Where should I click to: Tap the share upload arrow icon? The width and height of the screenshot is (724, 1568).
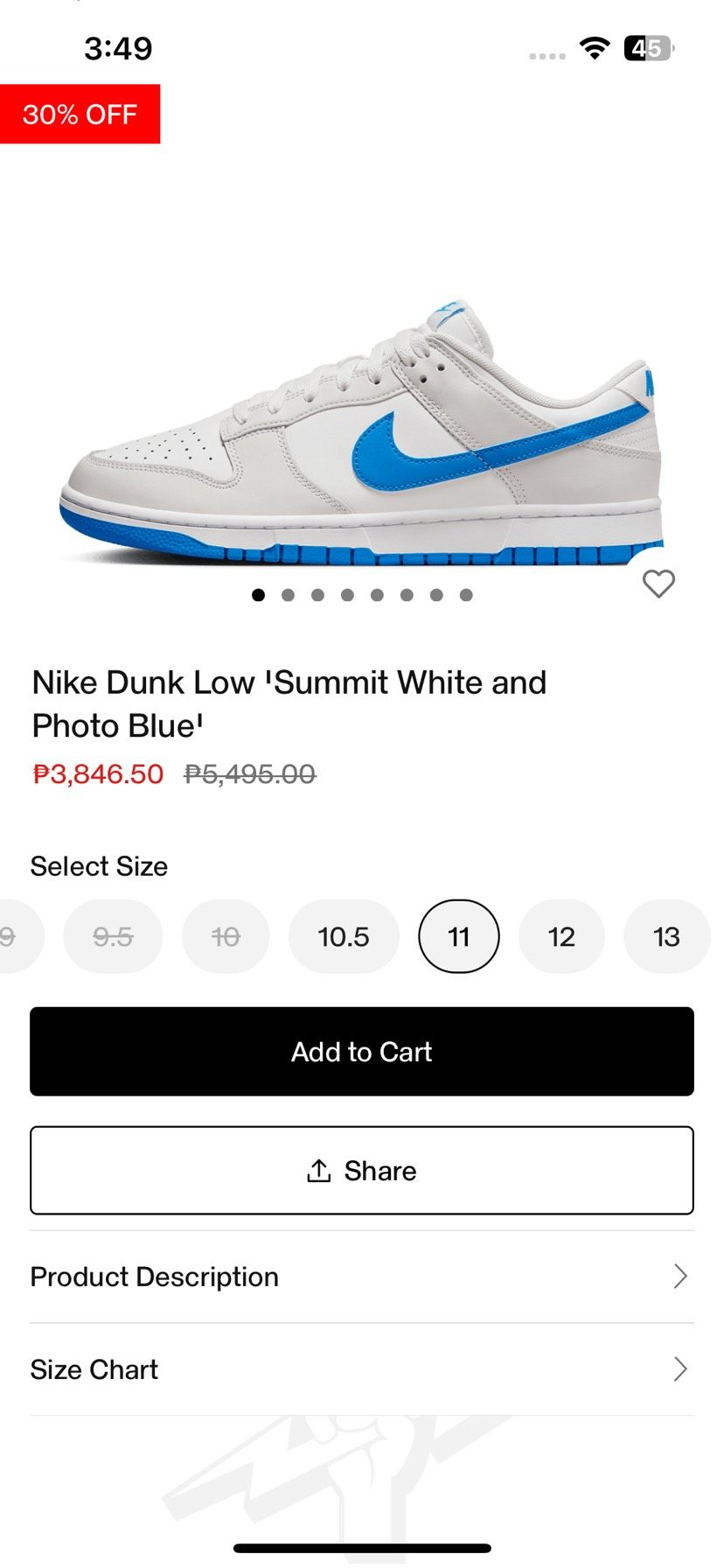[x=319, y=1171]
